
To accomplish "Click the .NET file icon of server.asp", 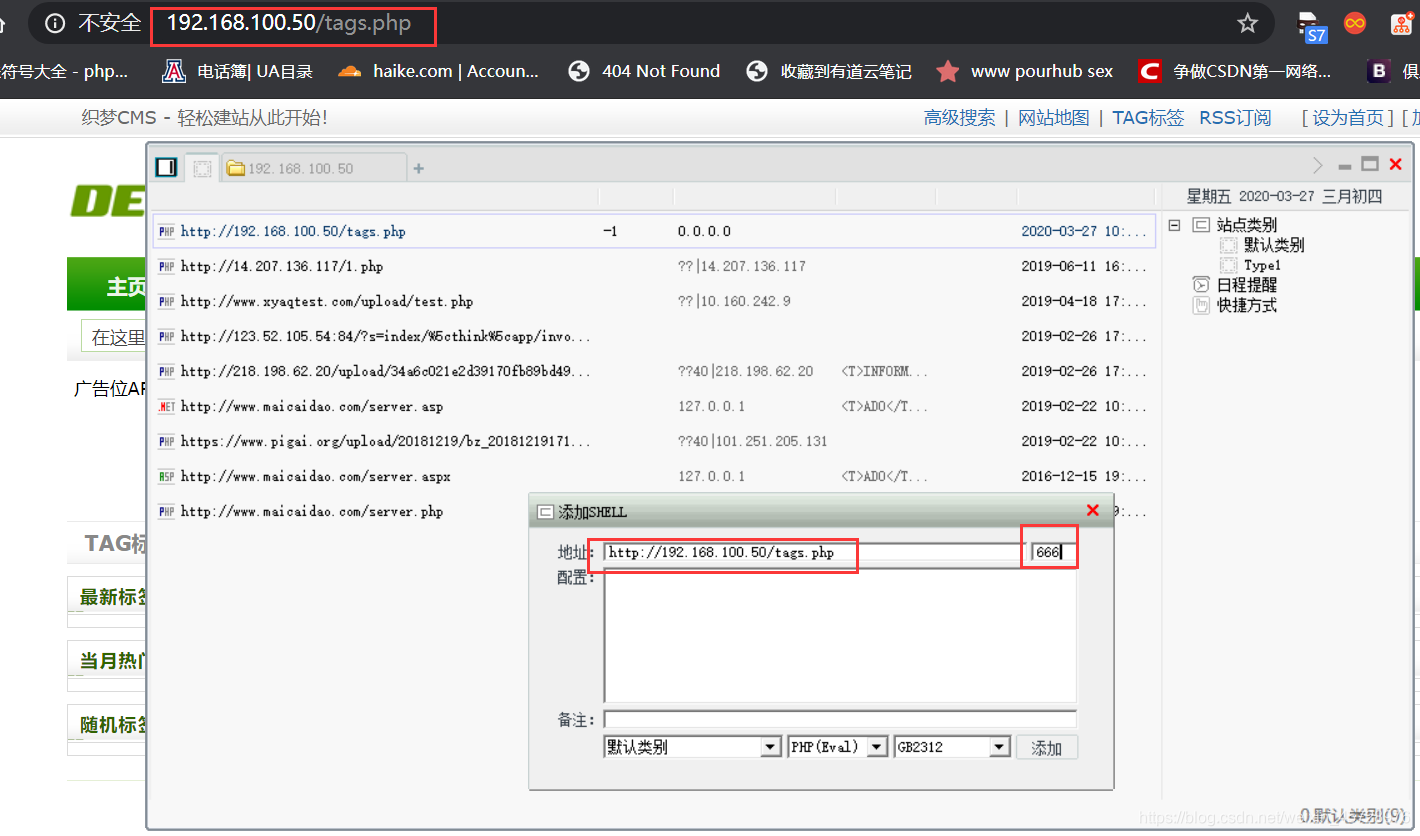I will tap(166, 406).
